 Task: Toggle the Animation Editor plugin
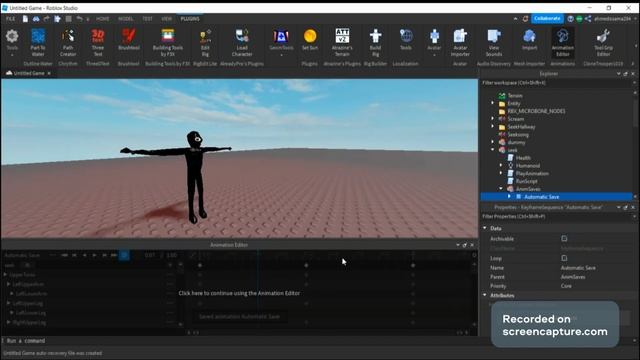pyautogui.click(x=562, y=43)
